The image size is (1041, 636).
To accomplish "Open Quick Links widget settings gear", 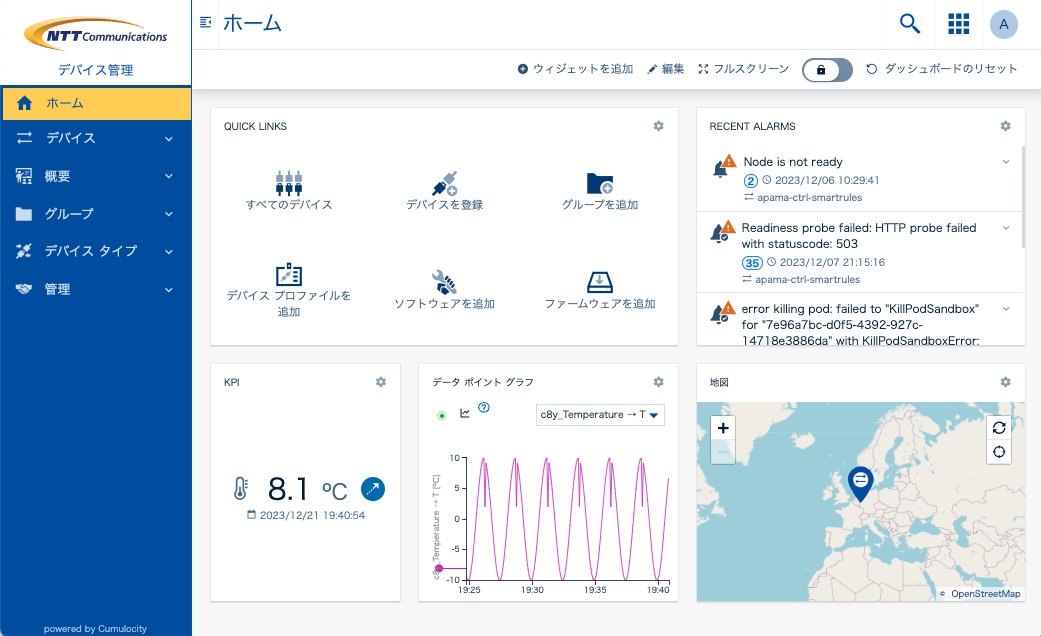I will 658,126.
